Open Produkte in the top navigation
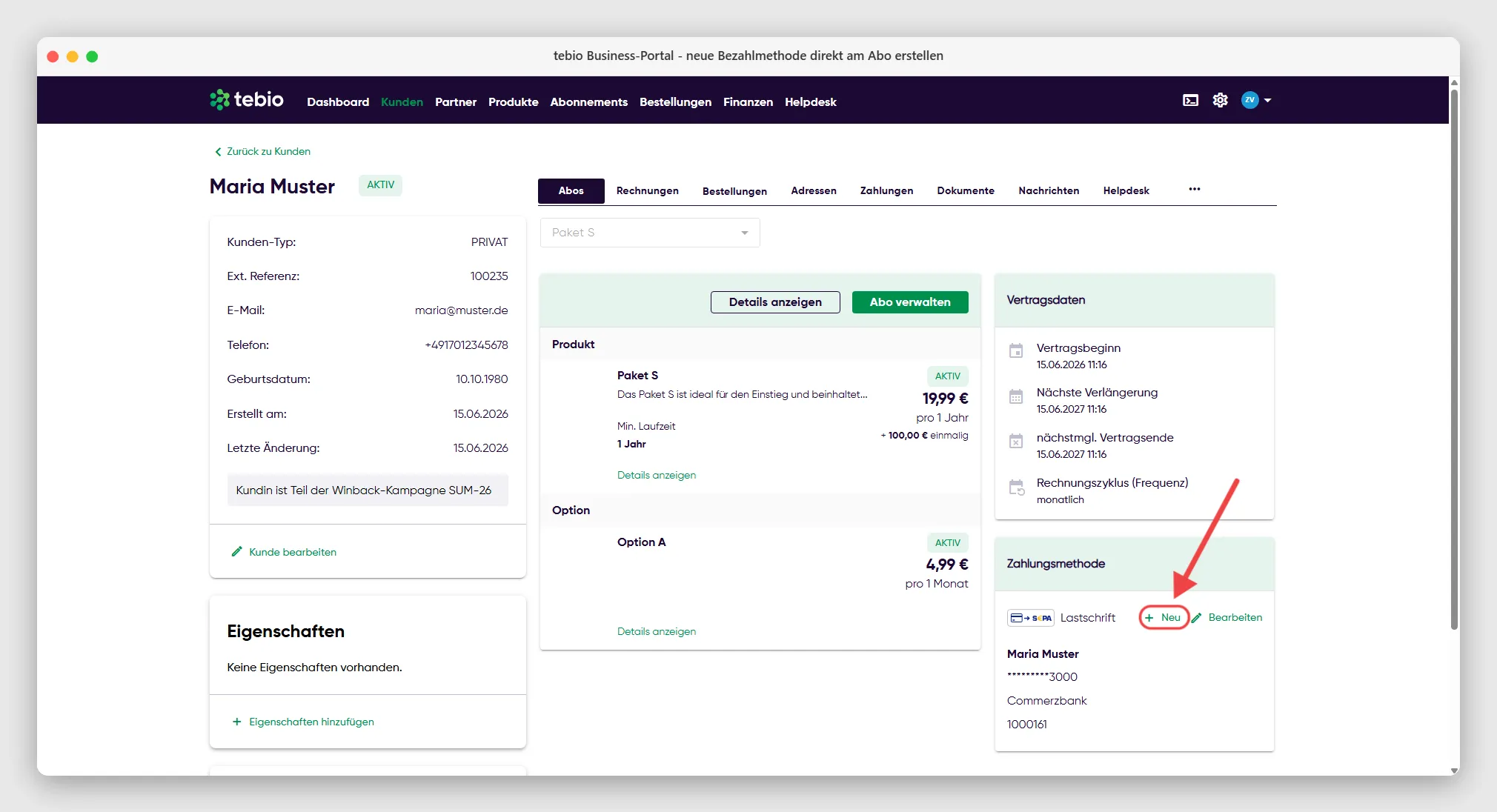The height and width of the screenshot is (812, 1497). click(x=513, y=101)
